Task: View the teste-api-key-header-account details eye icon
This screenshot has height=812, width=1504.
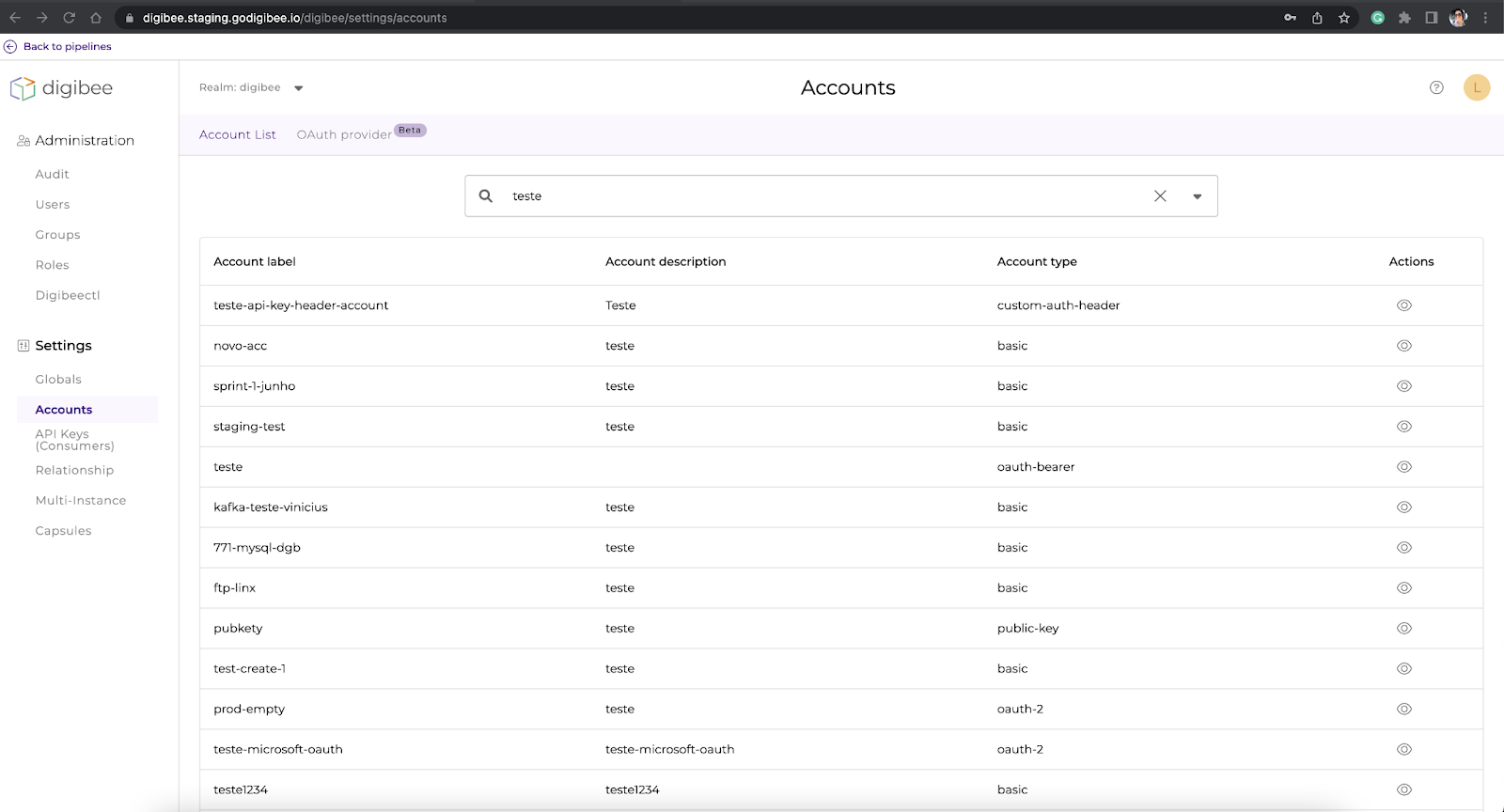Action: click(x=1403, y=305)
